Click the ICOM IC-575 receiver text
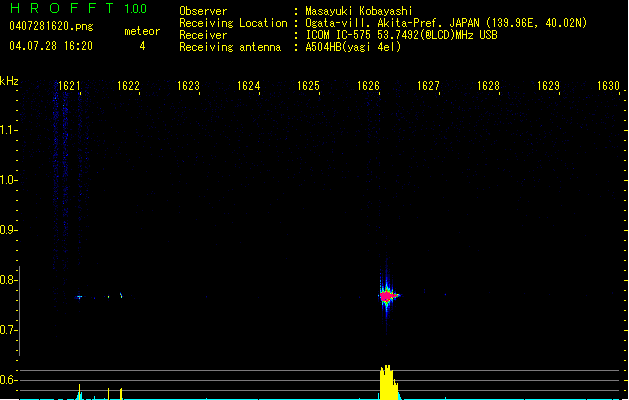 tap(401, 35)
